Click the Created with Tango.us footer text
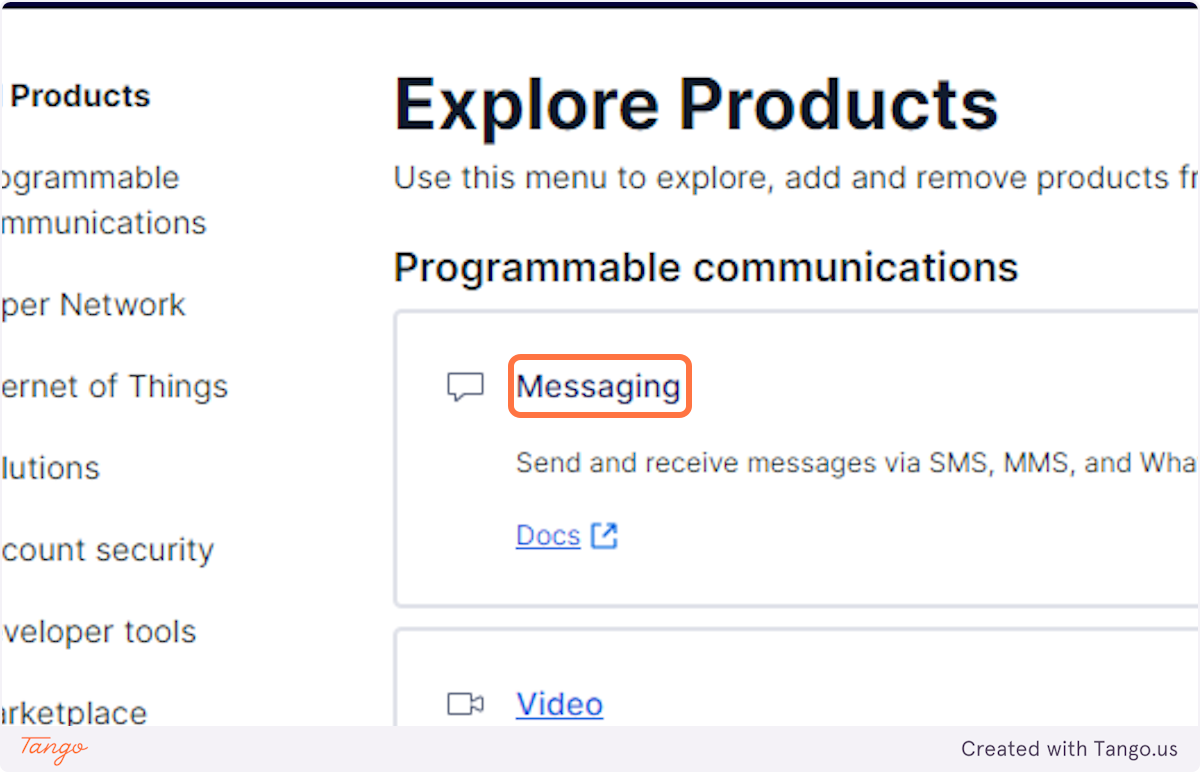Viewport: 1200px width, 772px height. (x=1070, y=748)
